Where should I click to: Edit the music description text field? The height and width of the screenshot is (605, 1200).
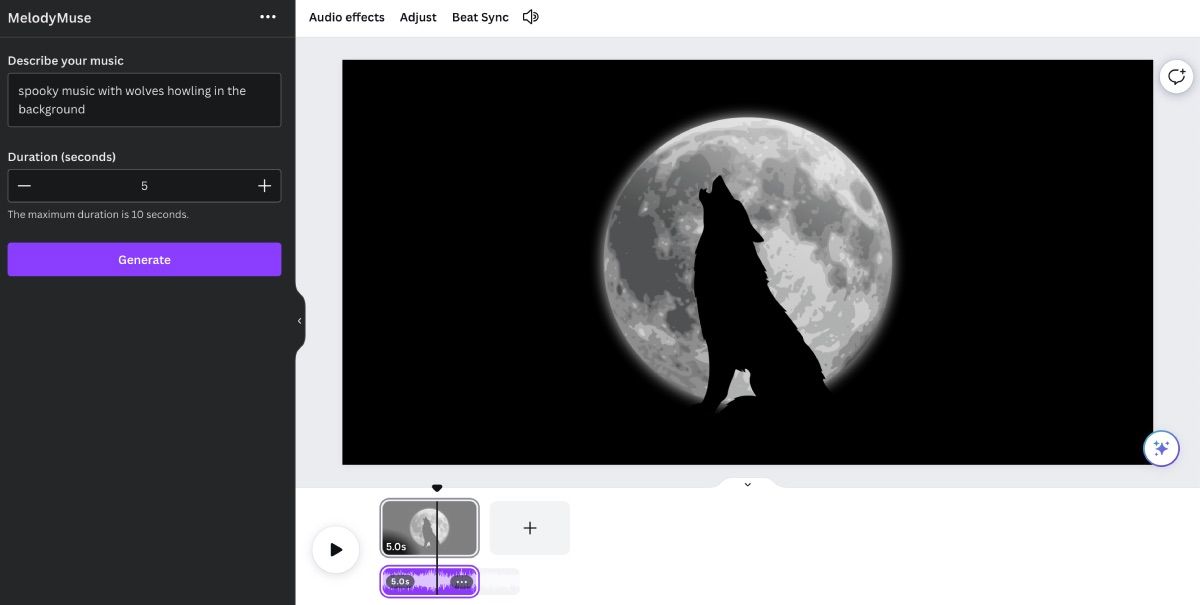pyautogui.click(x=144, y=99)
